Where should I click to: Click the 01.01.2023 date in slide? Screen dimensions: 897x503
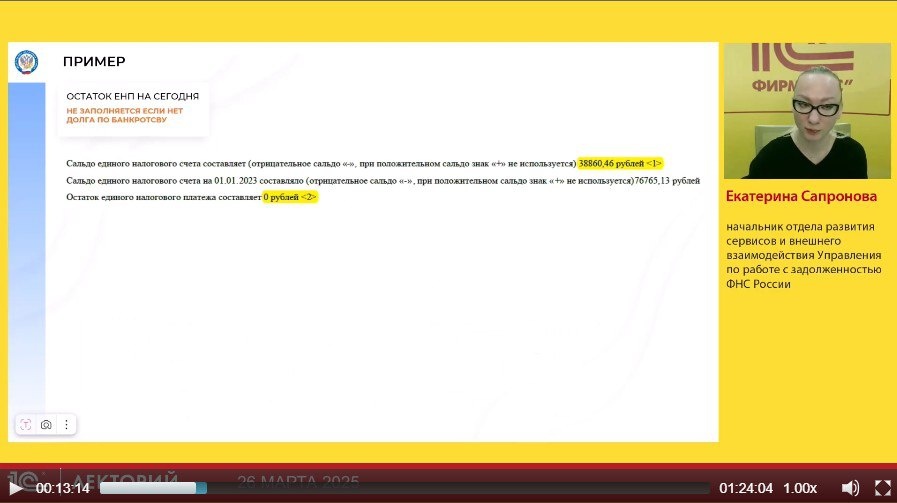[236, 180]
